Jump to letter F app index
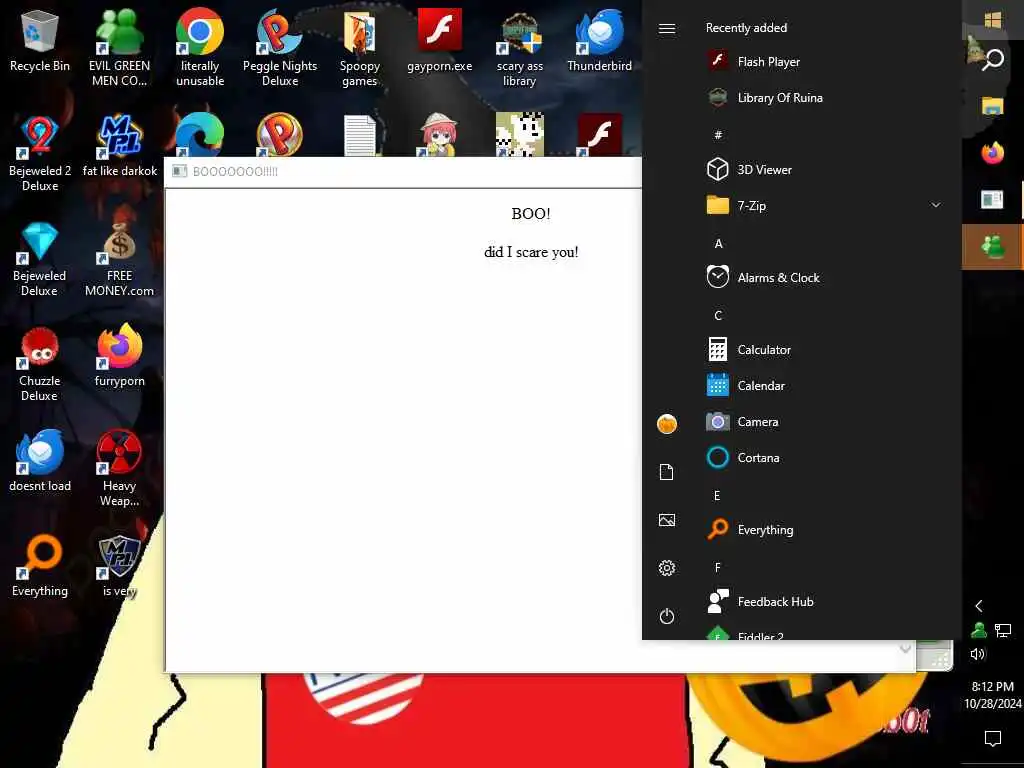Viewport: 1024px width, 768px height. tap(718, 568)
